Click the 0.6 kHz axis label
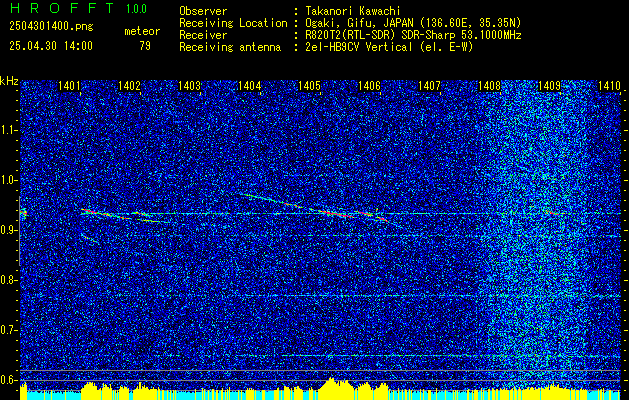Image resolution: width=629 pixels, height=400 pixels. 8,380
